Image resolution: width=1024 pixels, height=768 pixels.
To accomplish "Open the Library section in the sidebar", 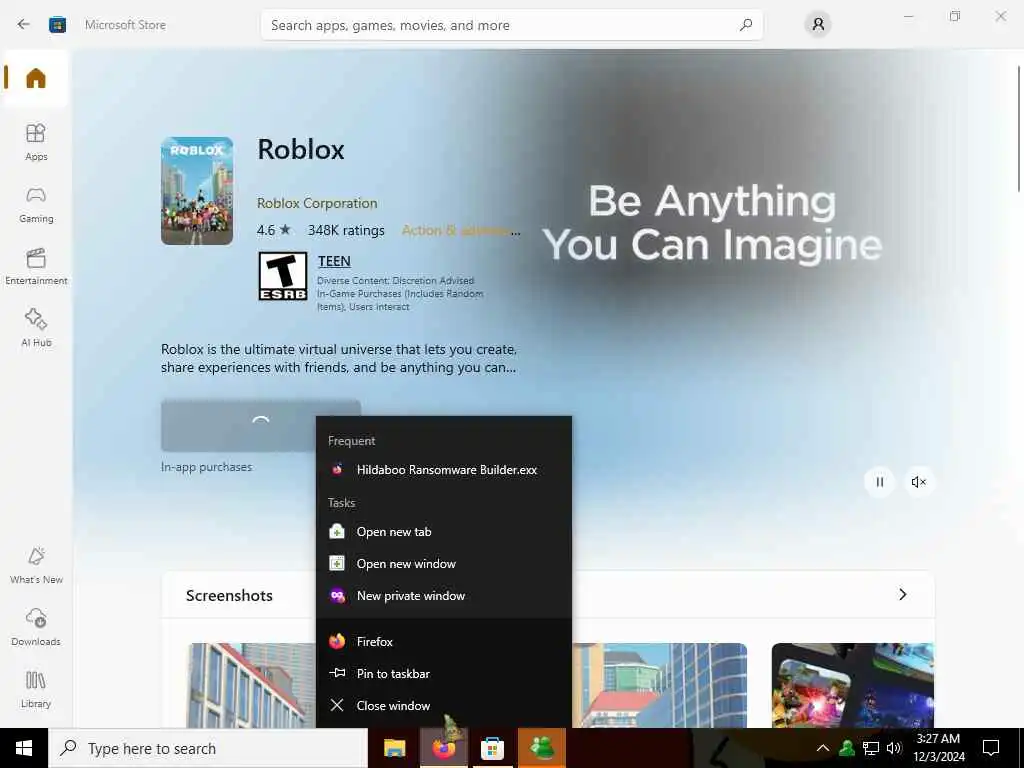I will click(36, 690).
